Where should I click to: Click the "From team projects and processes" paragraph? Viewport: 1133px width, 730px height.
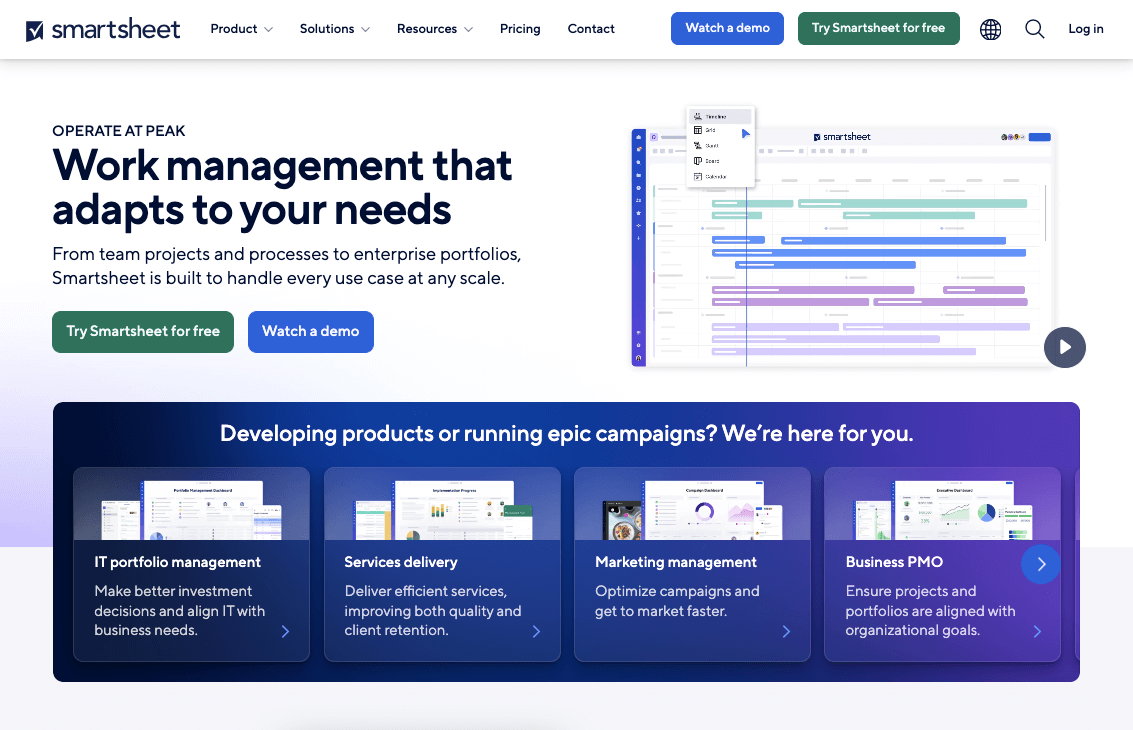click(x=287, y=266)
